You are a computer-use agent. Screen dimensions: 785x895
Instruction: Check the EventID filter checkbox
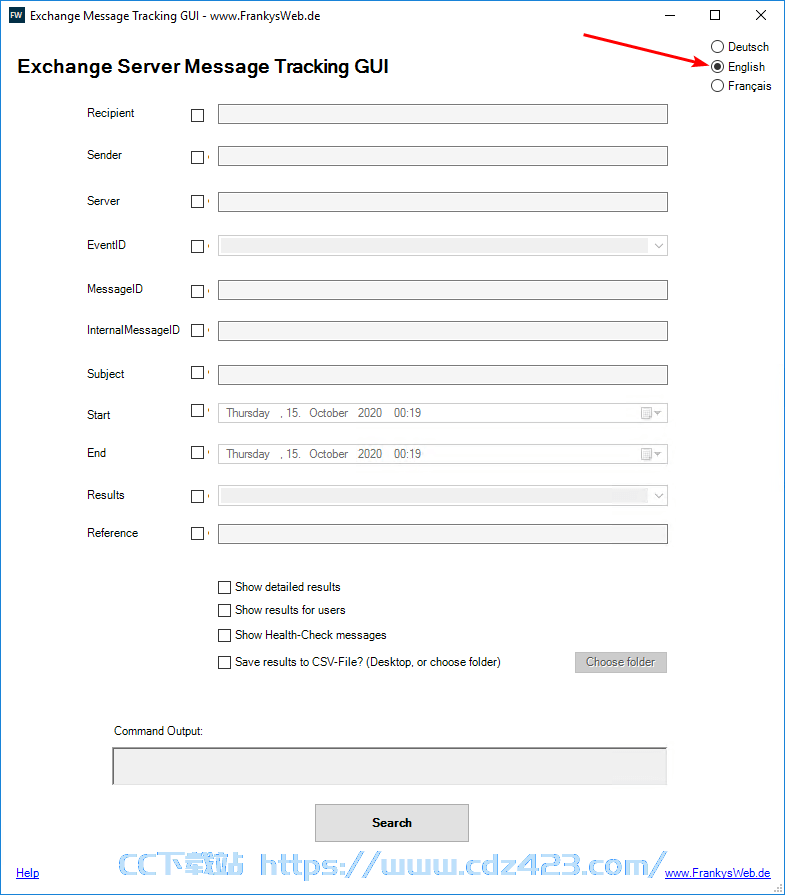click(198, 246)
